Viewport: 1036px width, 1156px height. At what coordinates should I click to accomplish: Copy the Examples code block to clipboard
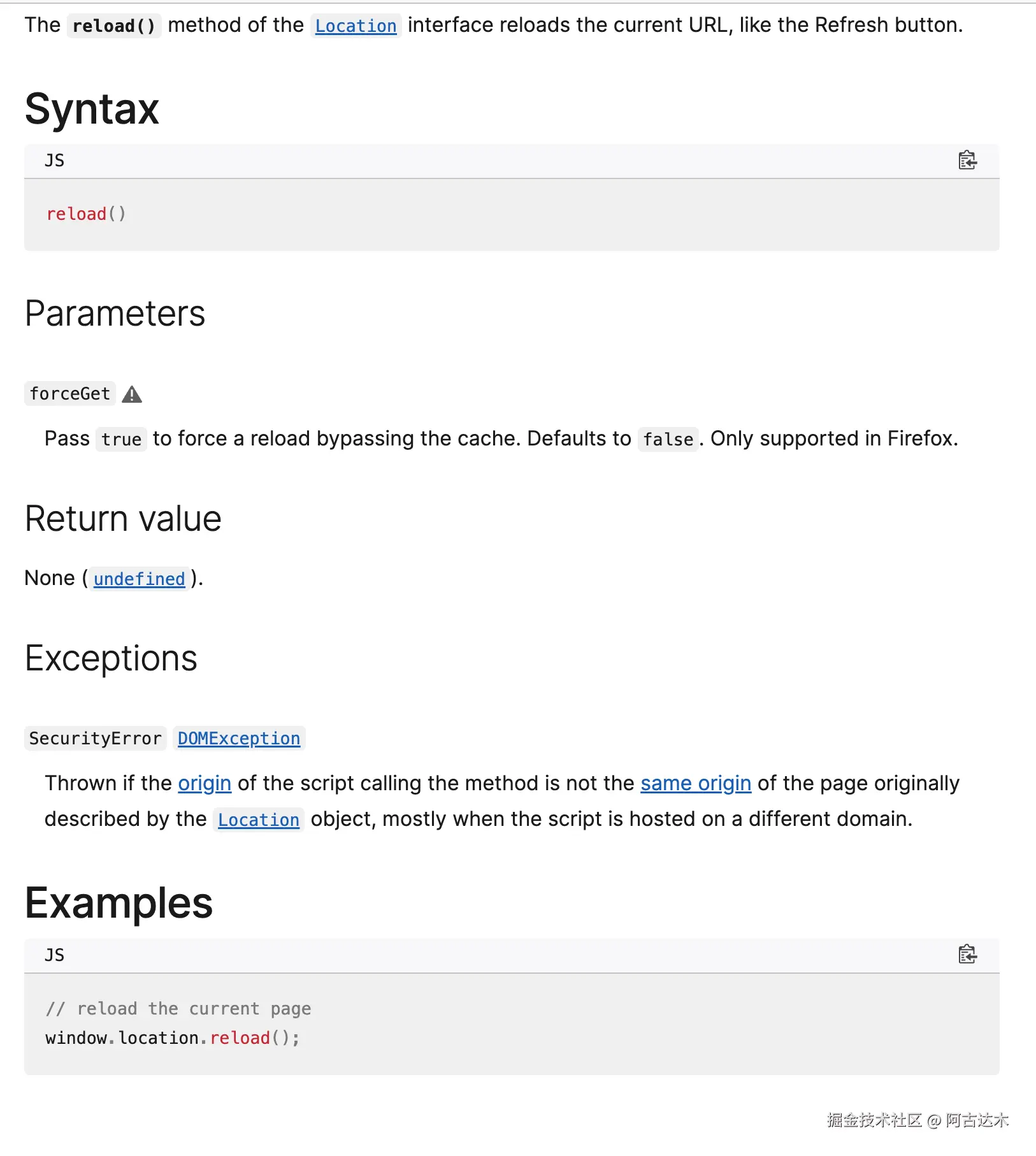(967, 954)
